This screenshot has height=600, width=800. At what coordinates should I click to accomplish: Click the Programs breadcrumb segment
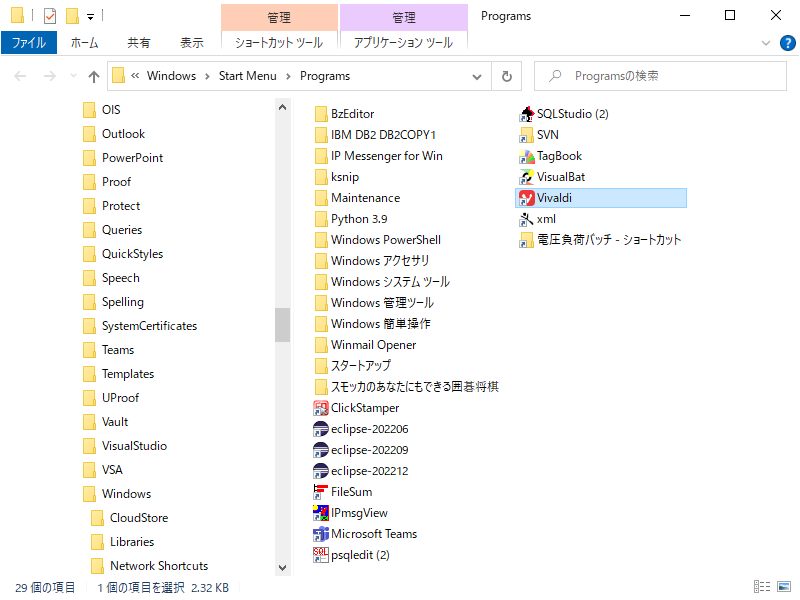(325, 76)
